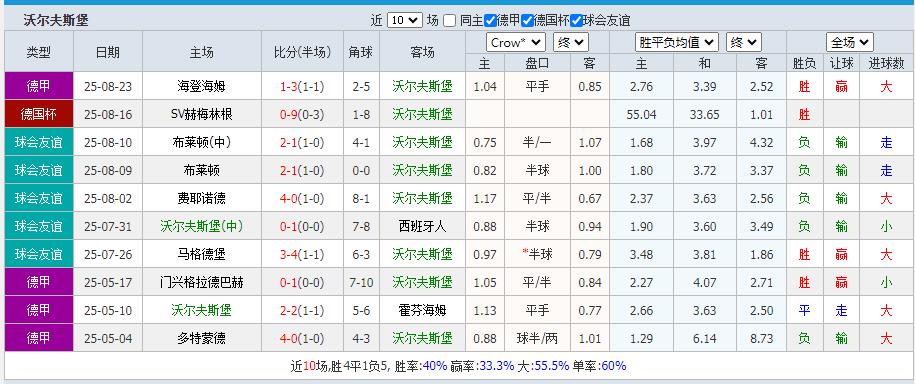The image size is (915, 384).
Task: Enable the 同主 checkbox
Action: (x=449, y=21)
